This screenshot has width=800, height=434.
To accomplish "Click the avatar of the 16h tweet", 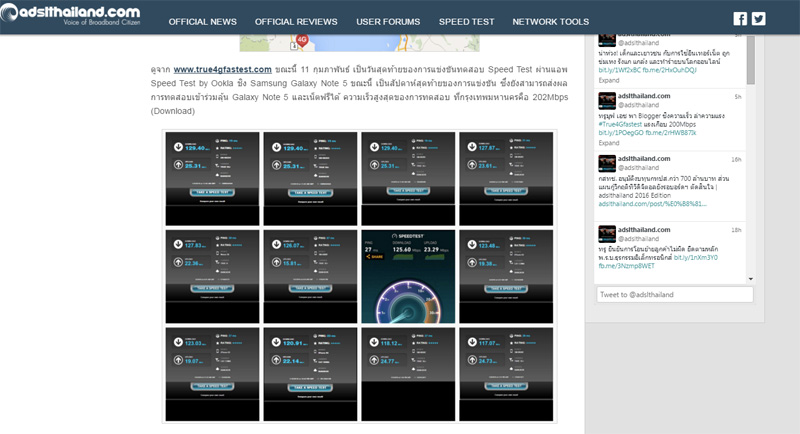I will 607,164.
